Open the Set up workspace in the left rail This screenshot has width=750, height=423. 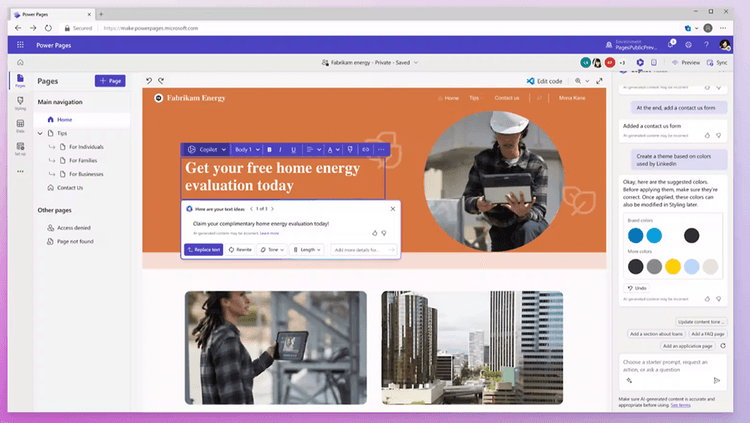[x=20, y=149]
